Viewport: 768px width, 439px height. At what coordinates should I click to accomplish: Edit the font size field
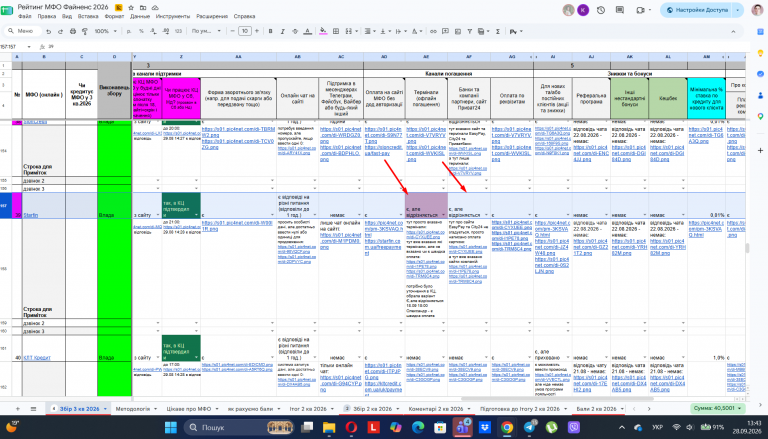pyautogui.click(x=245, y=31)
